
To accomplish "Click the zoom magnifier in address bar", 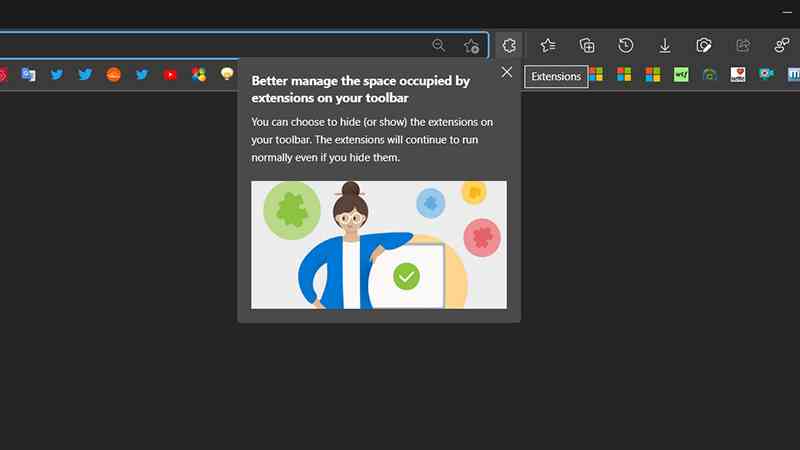I will click(x=439, y=45).
